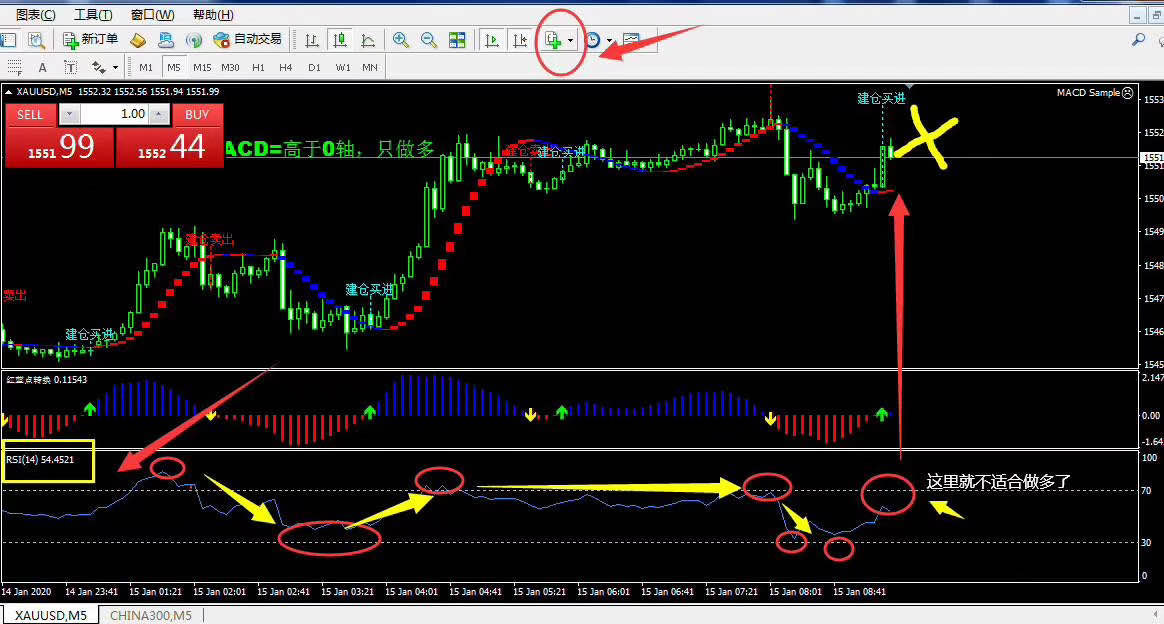Switch to D1 timeframe
This screenshot has width=1164, height=624.
tap(314, 68)
